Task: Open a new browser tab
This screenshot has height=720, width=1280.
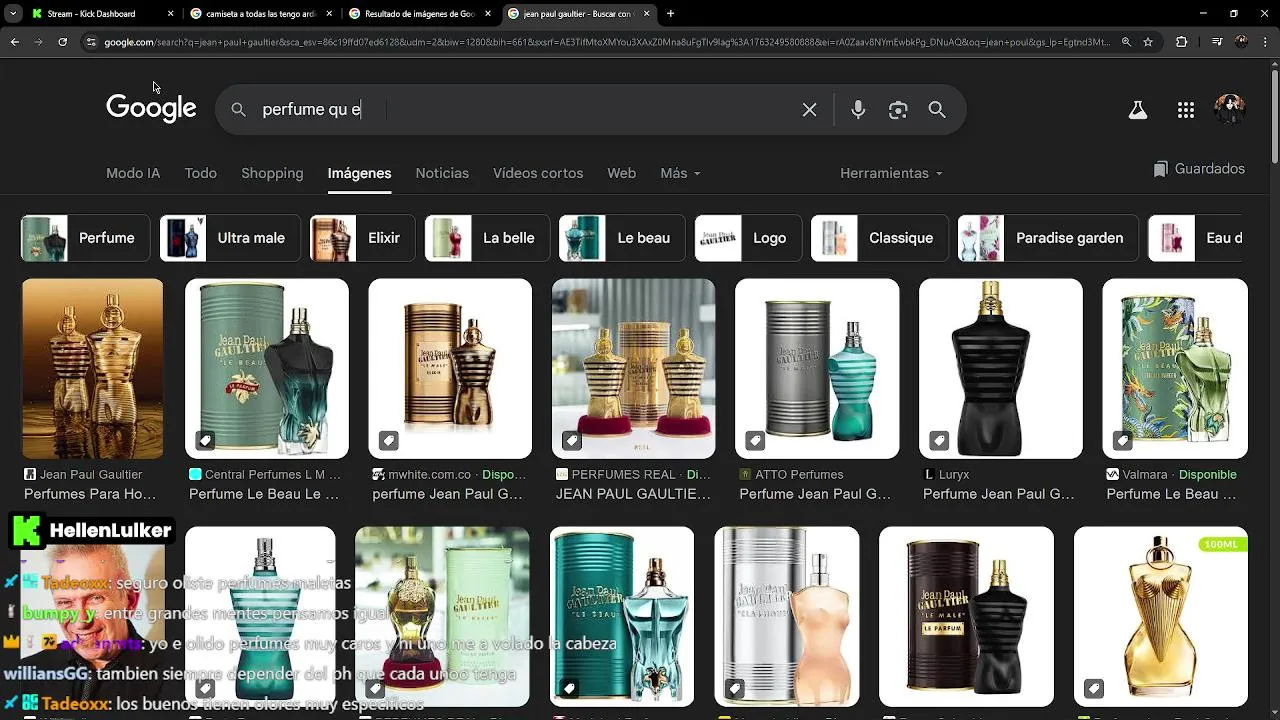Action: 670,14
